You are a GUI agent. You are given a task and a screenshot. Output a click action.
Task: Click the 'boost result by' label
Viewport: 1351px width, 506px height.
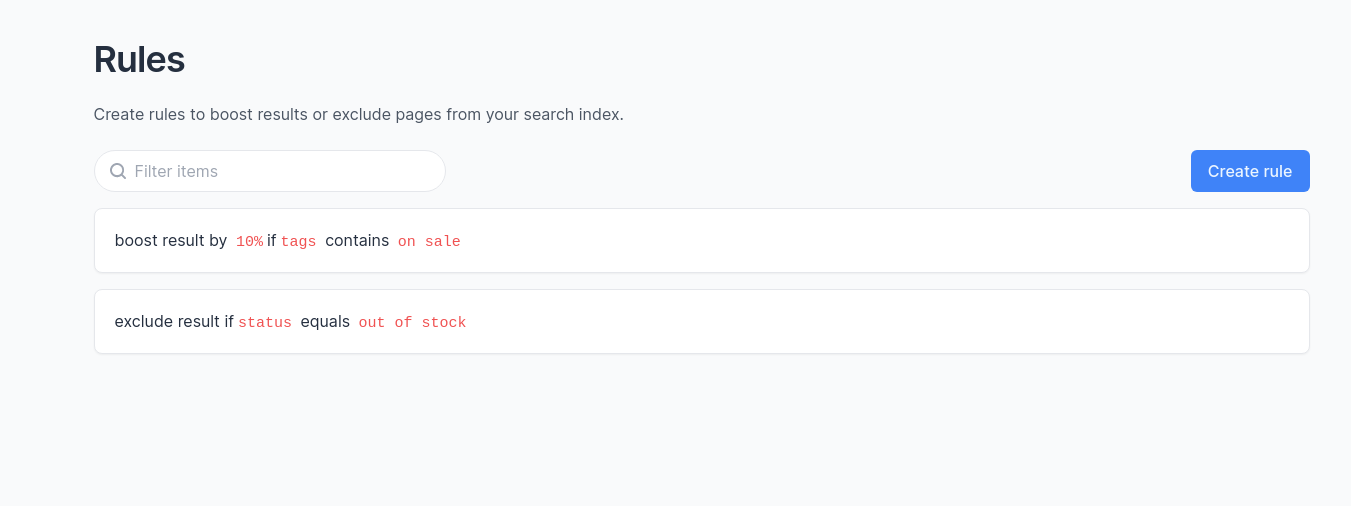coord(171,241)
